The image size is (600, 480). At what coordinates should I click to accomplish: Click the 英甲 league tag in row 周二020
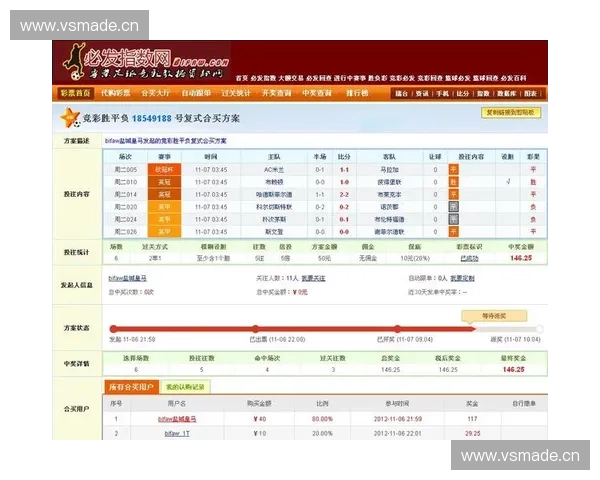pyautogui.click(x=165, y=207)
